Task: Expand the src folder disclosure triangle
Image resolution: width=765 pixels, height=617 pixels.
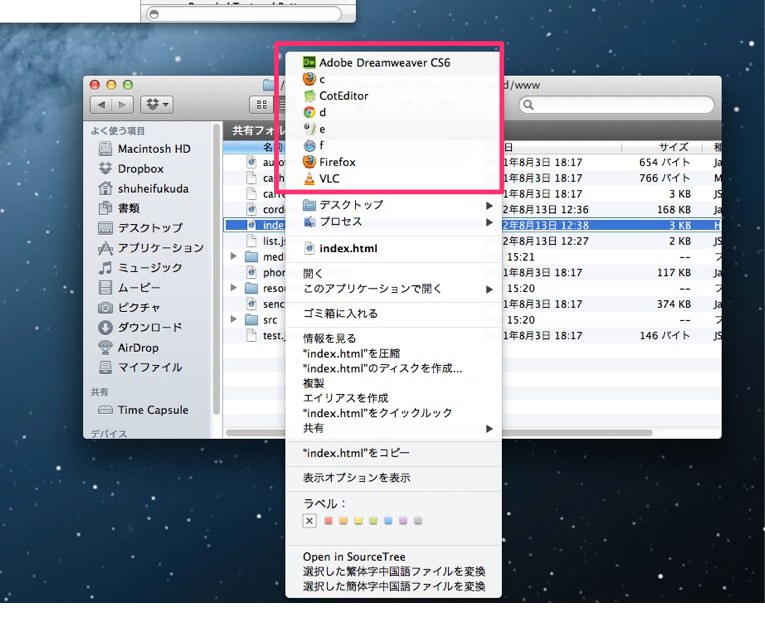Action: 234,319
